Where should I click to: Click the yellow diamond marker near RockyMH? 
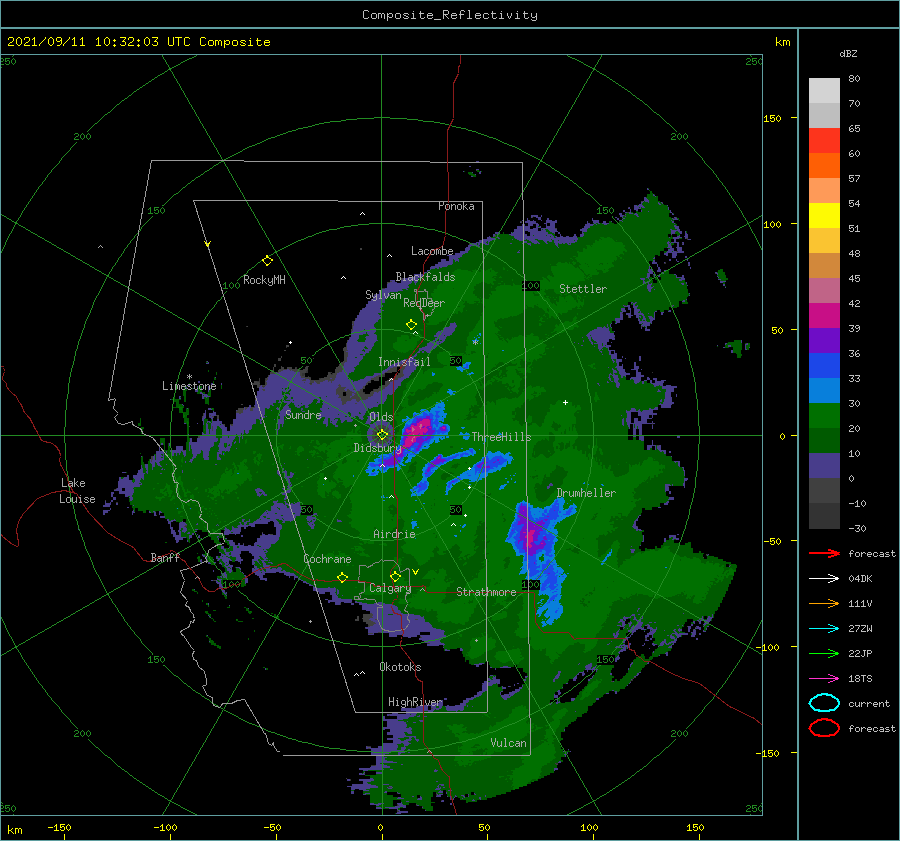267,261
